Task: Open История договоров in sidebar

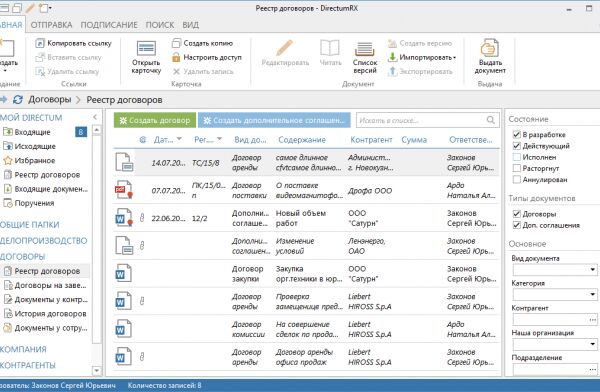Action: tap(45, 314)
